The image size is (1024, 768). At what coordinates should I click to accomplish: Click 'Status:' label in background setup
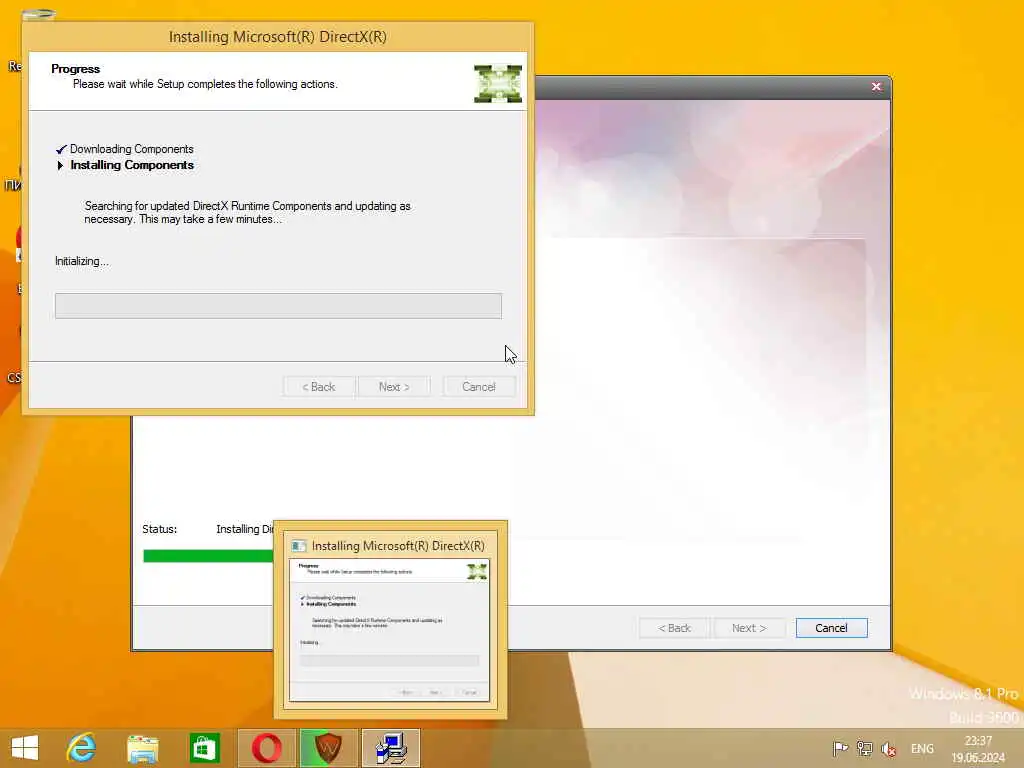pyautogui.click(x=159, y=529)
